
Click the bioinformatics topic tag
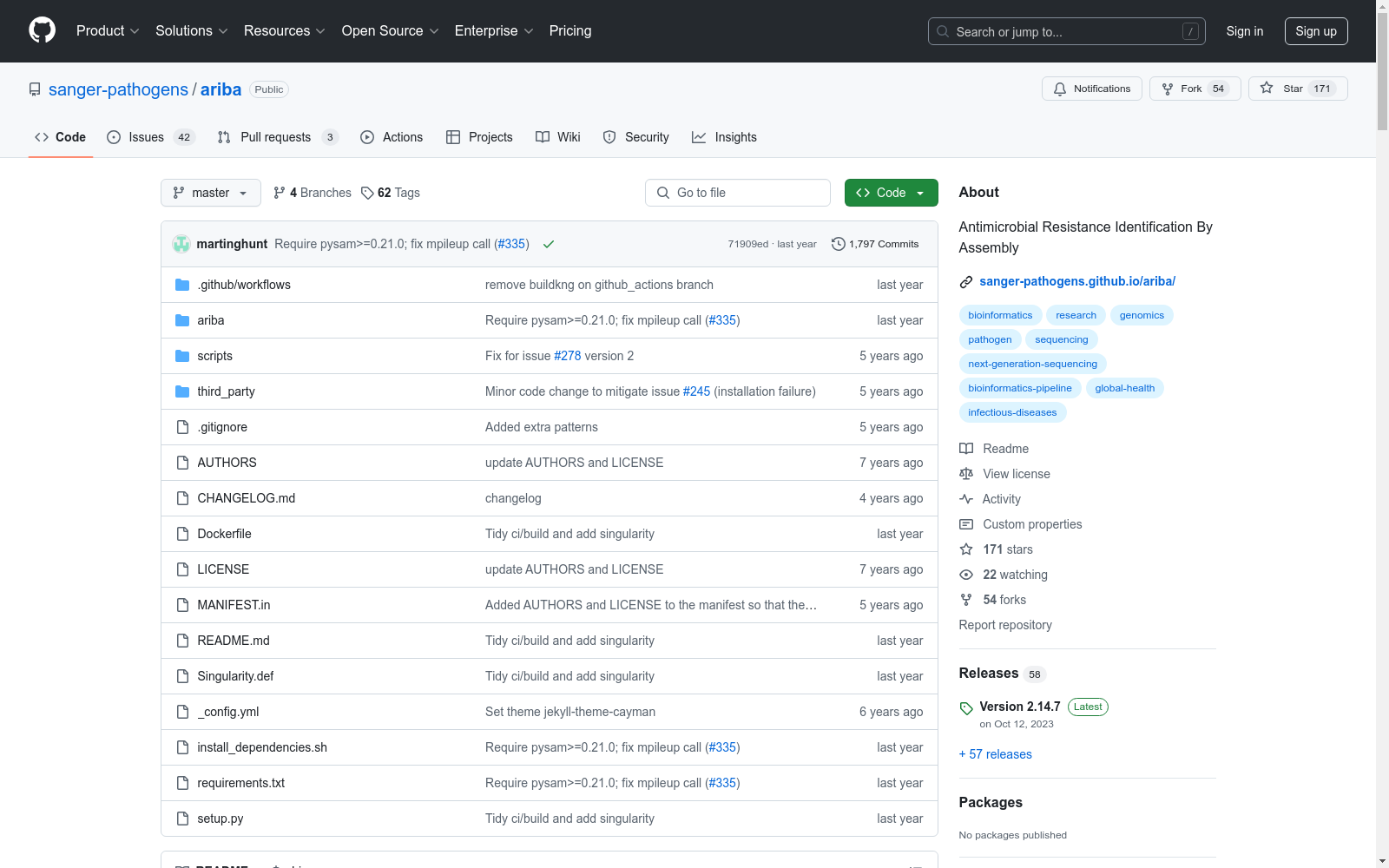tap(1000, 315)
